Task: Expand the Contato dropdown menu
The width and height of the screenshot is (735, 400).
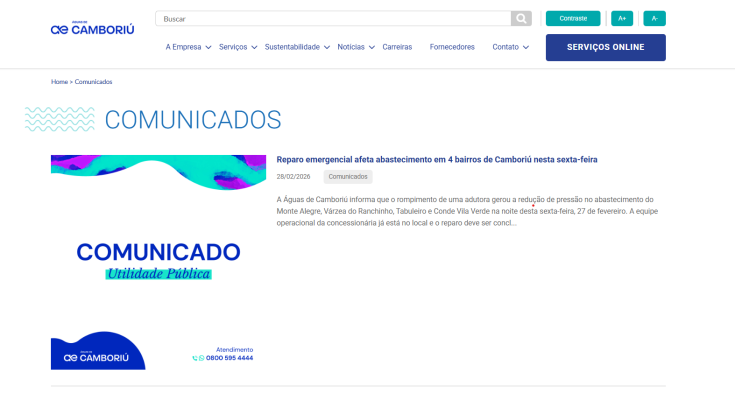Action: click(510, 47)
